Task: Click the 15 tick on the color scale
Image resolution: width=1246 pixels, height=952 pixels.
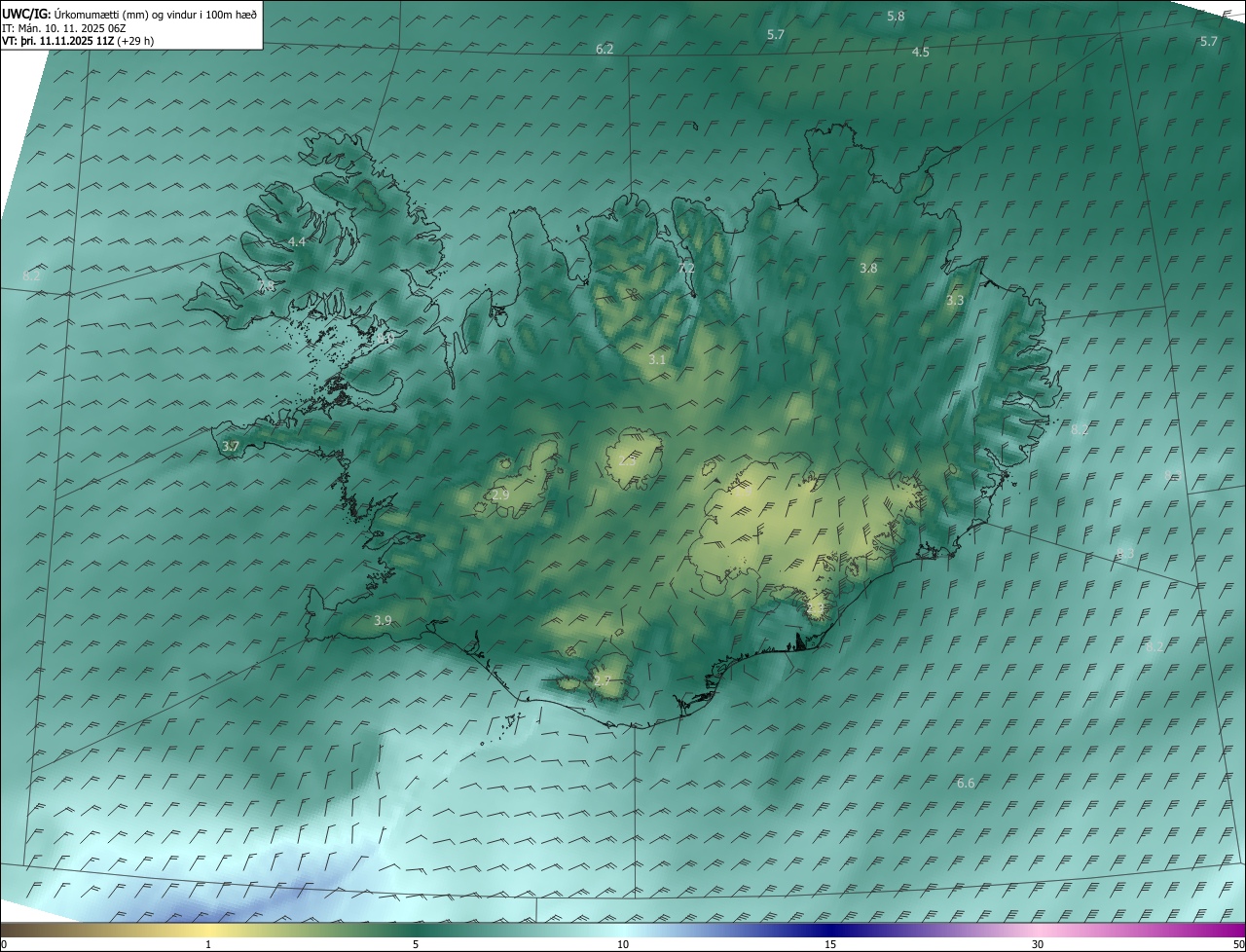Action: pos(830,944)
